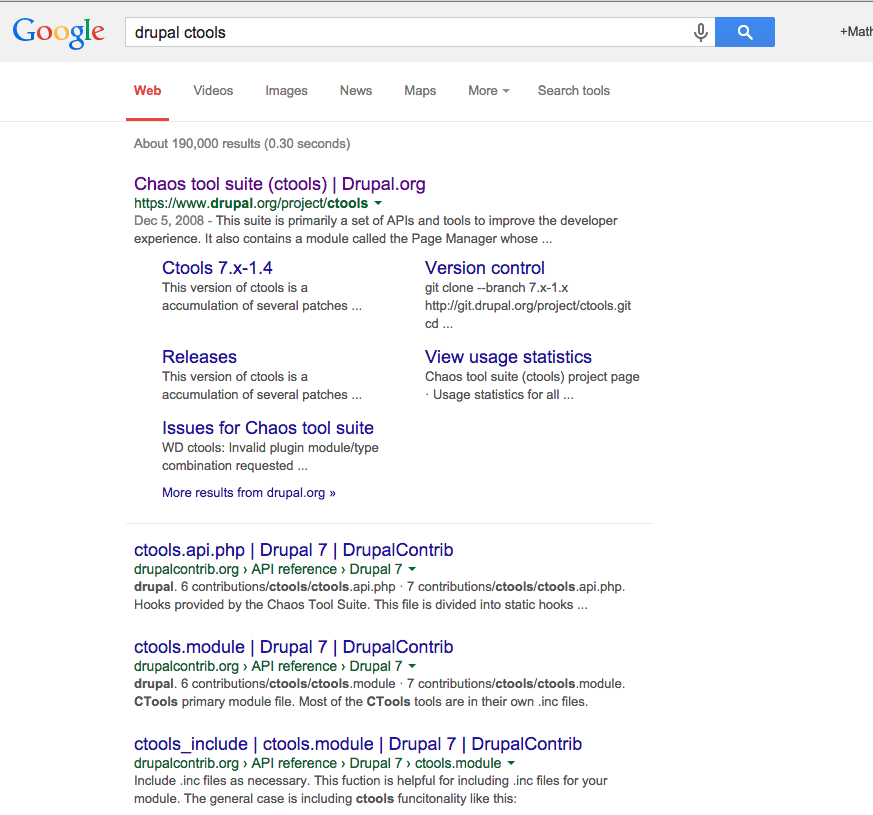Click 'About 190,000 results' stats text

[242, 144]
